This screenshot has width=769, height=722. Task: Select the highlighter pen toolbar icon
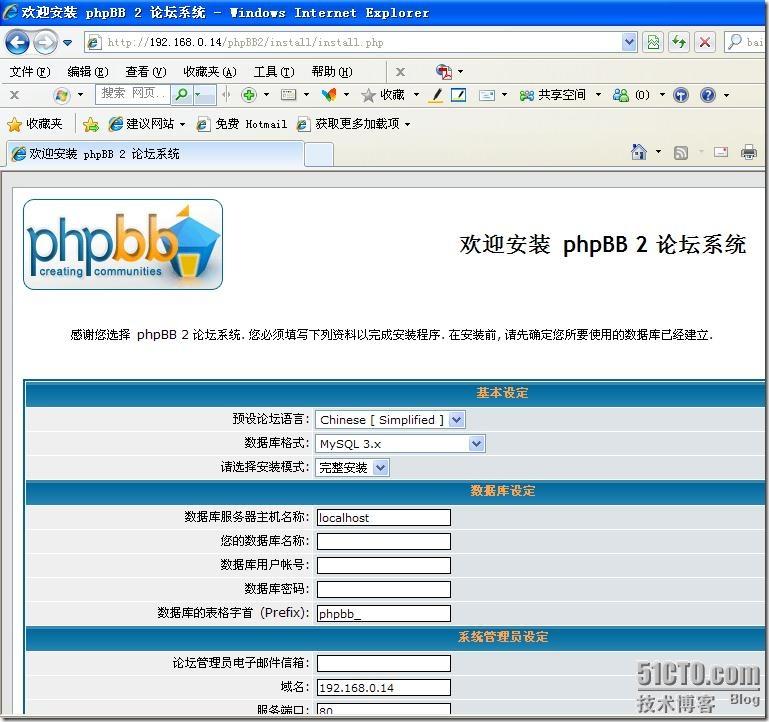pyautogui.click(x=436, y=95)
